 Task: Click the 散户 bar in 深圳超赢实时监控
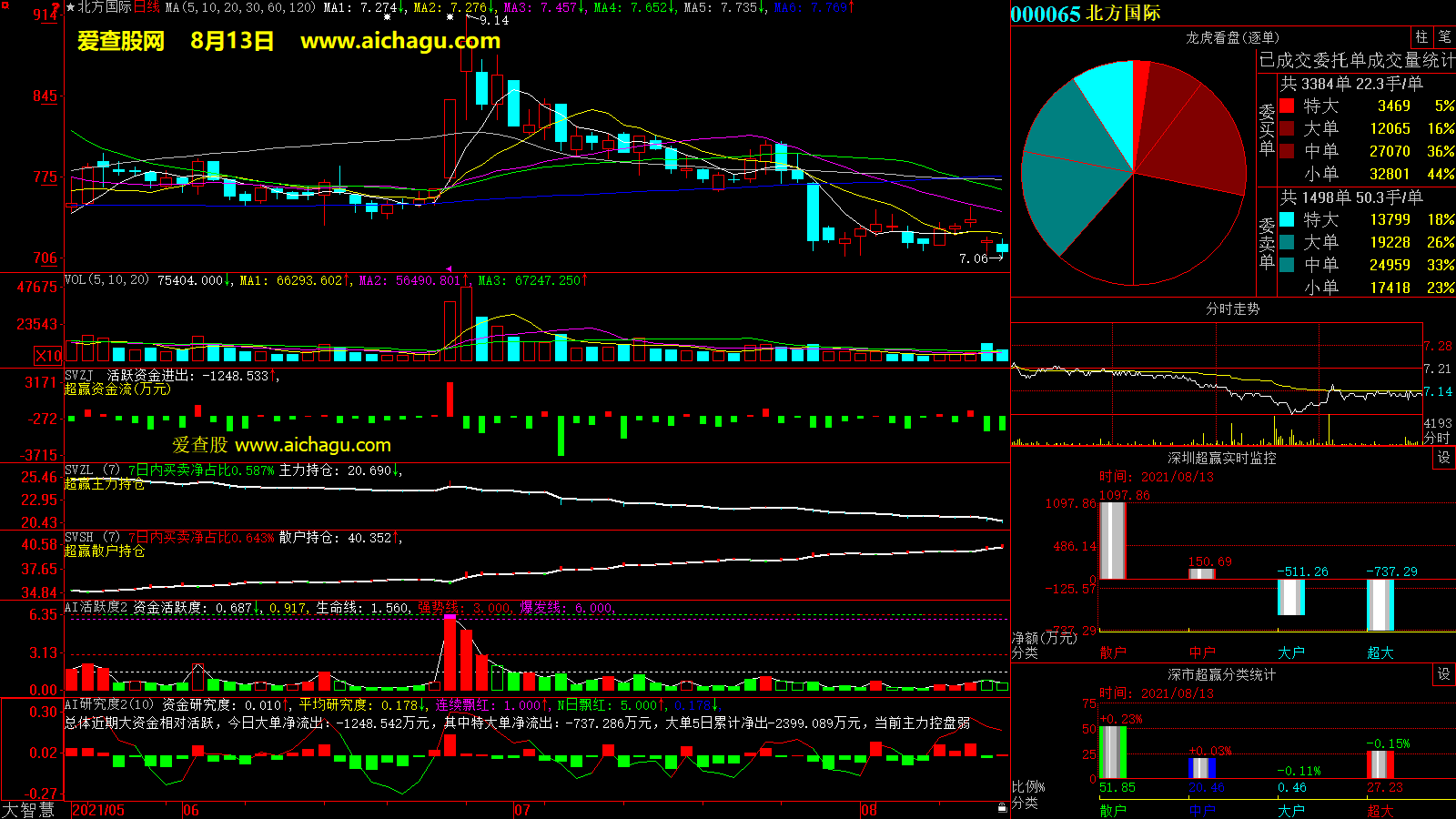coord(1112,541)
